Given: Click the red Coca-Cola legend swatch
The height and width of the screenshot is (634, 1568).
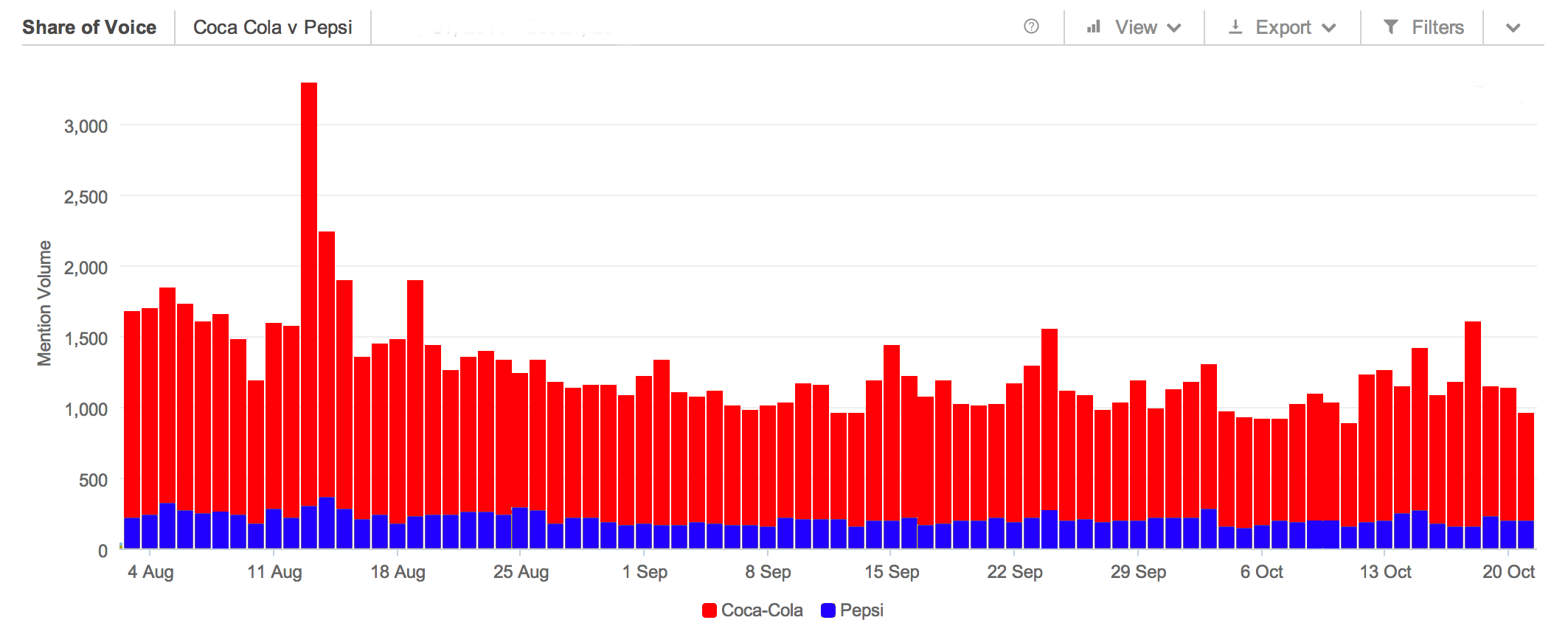Looking at the screenshot, I should [710, 610].
